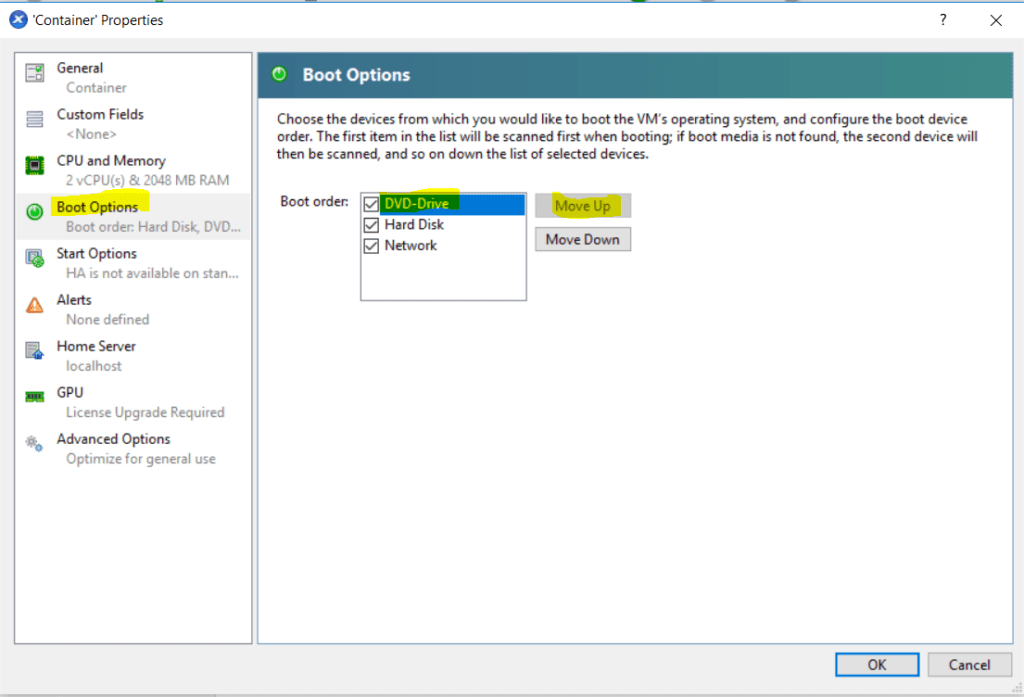The image size is (1024, 697).
Task: Confirm changes with the OK button
Action: click(x=877, y=664)
